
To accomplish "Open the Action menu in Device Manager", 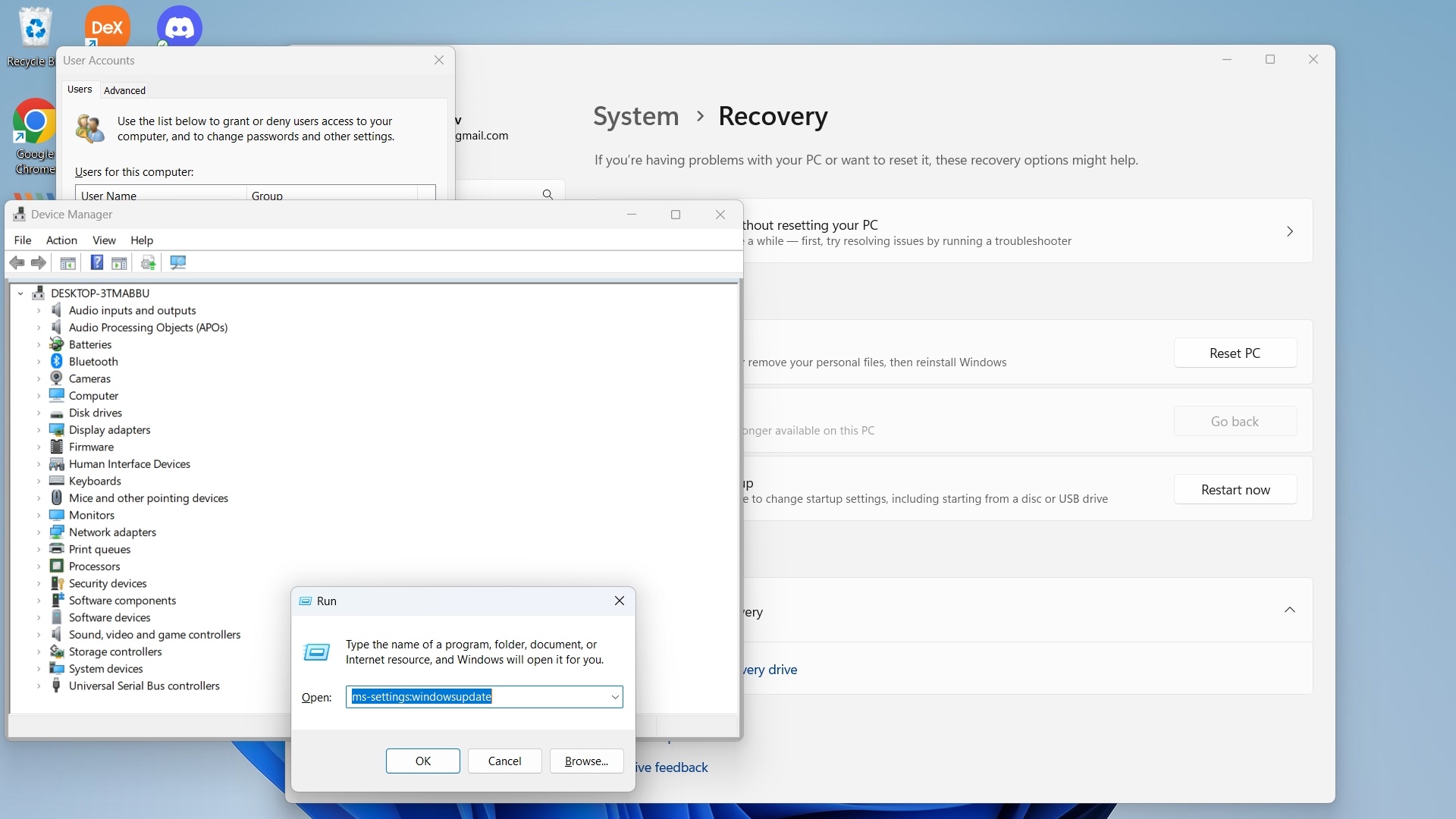I will (x=61, y=240).
